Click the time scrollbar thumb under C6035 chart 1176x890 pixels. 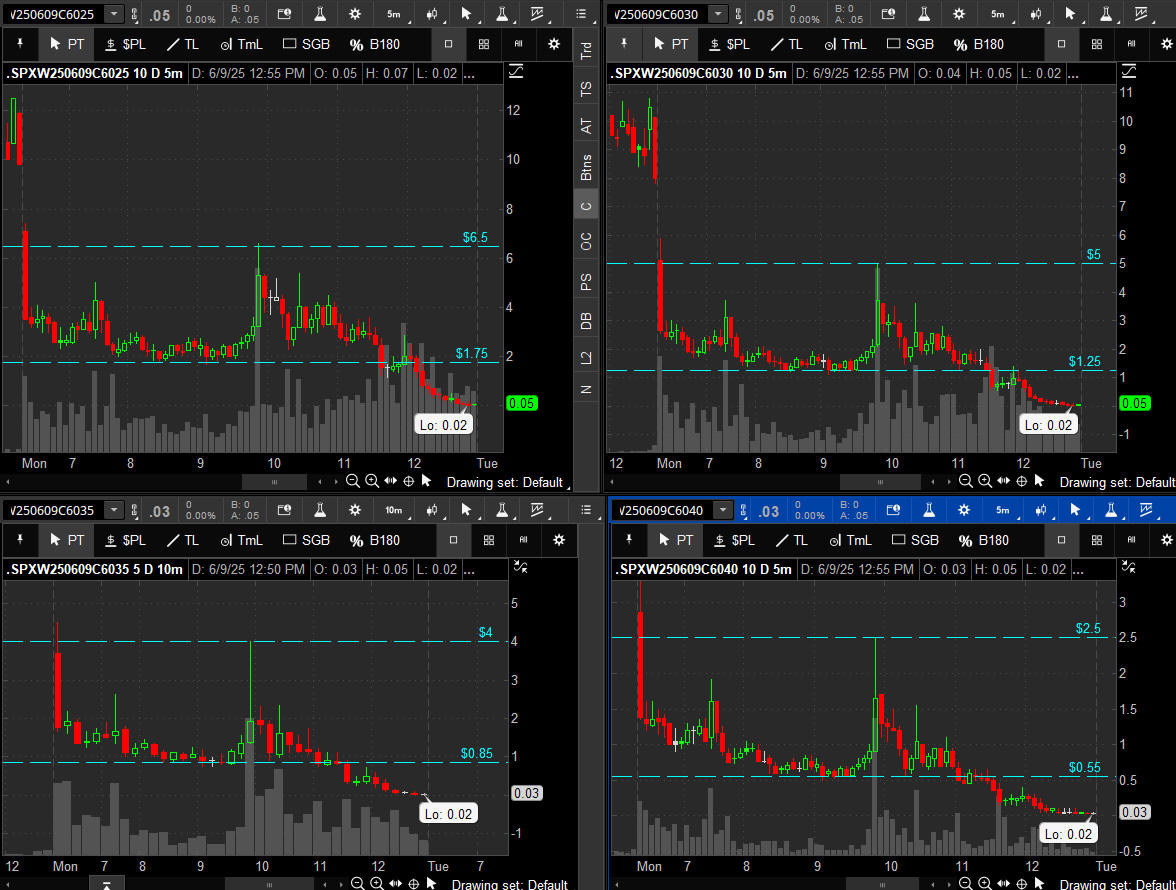269,884
